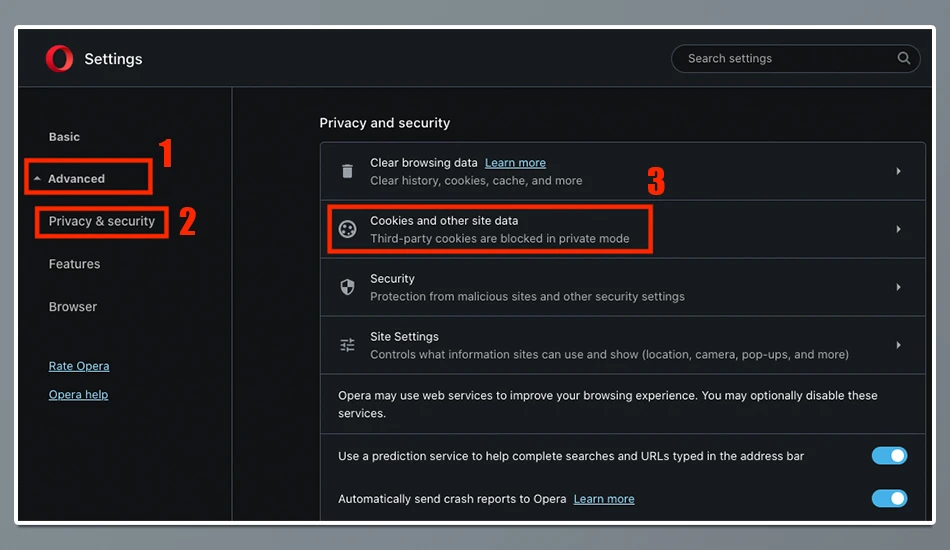Expand the Site Settings row arrow
This screenshot has width=950, height=550.
(x=899, y=345)
